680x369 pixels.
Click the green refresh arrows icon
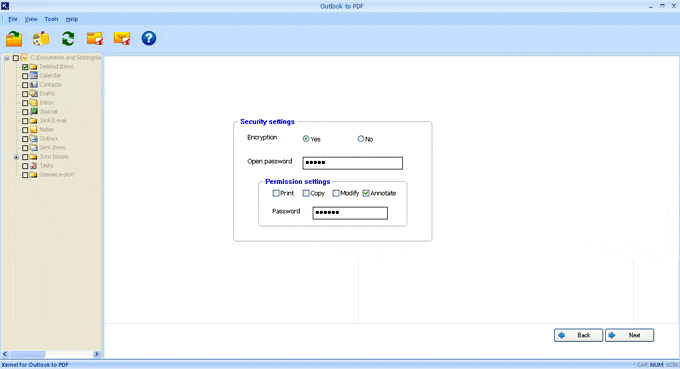tap(68, 39)
